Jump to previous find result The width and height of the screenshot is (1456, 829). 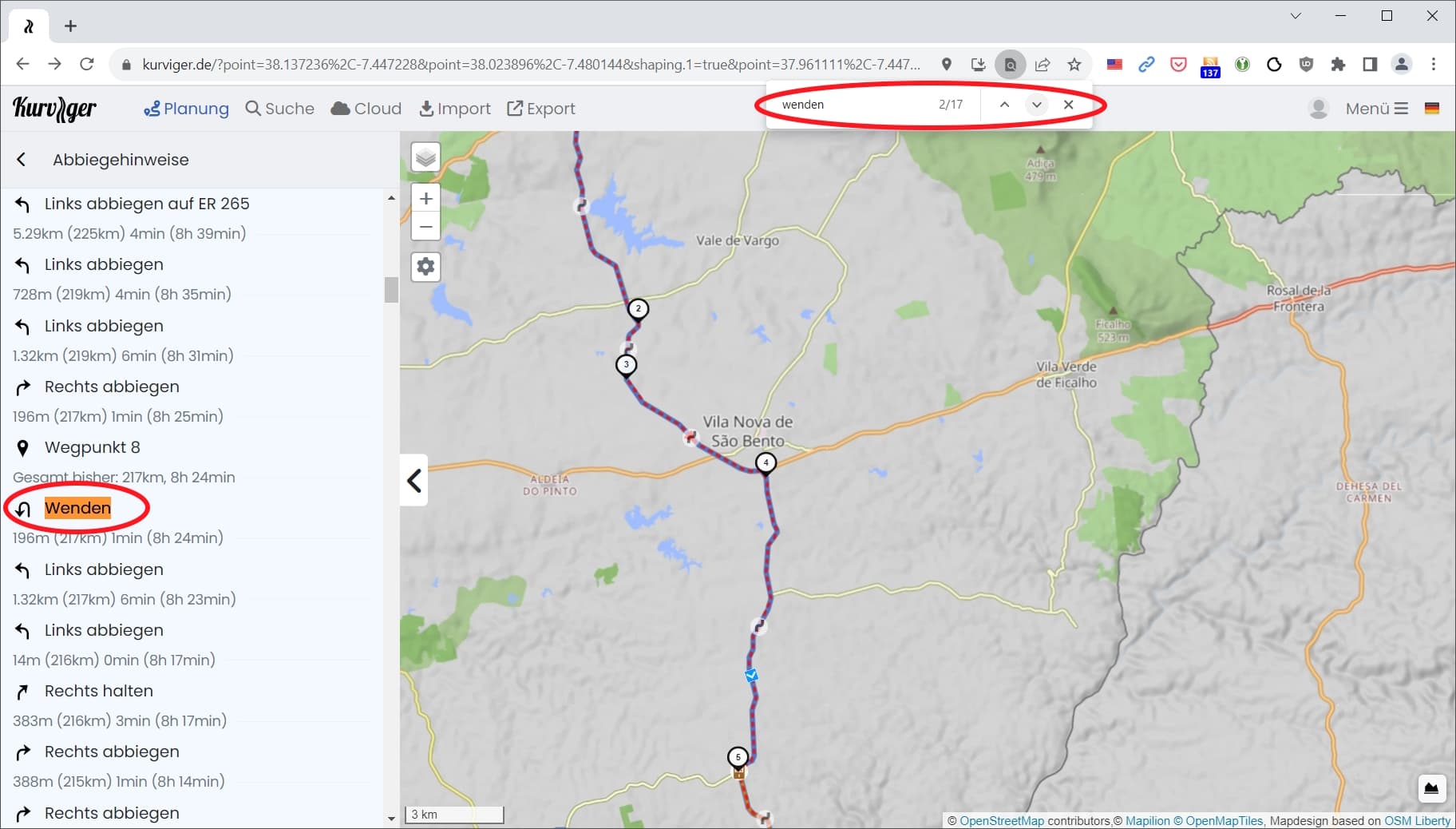(x=1004, y=105)
